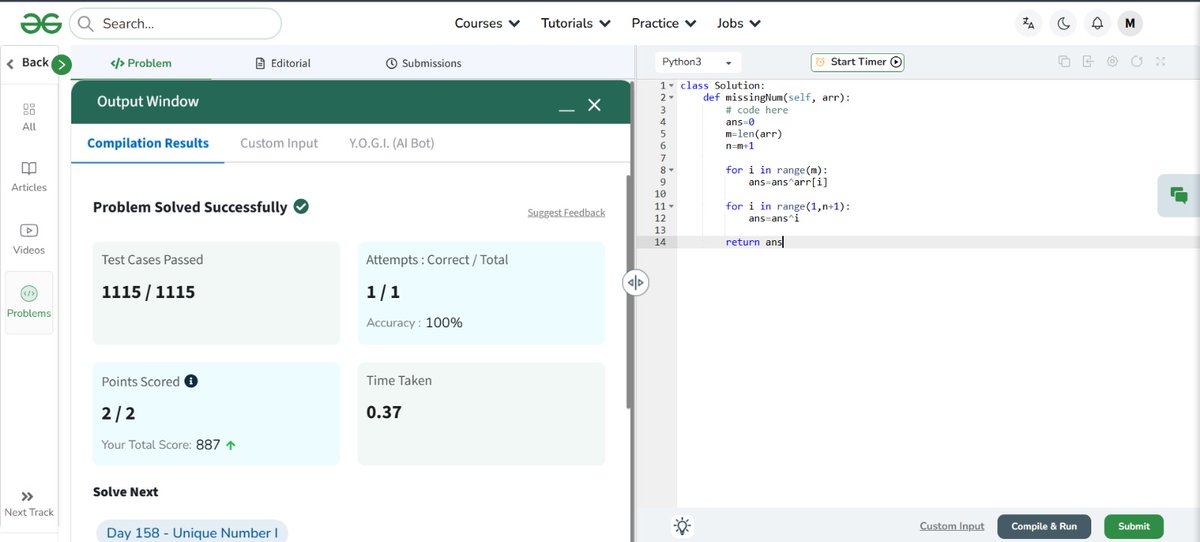Reset code with the refresh icon

click(x=1136, y=62)
